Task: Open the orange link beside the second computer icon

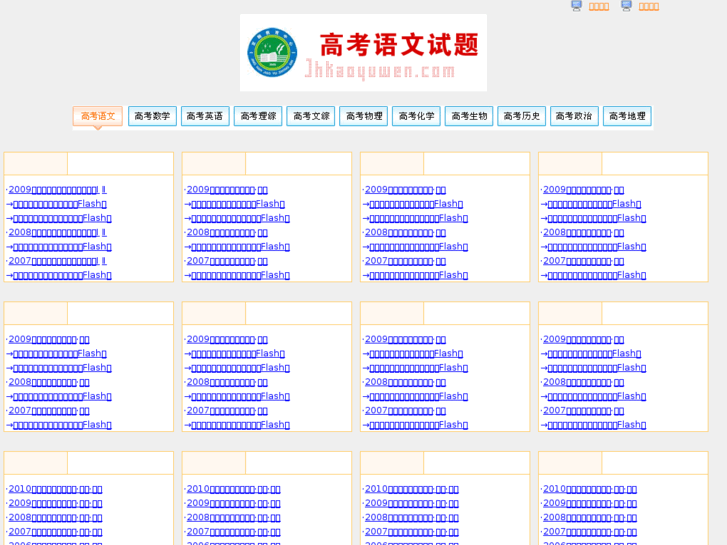Action: [648, 6]
